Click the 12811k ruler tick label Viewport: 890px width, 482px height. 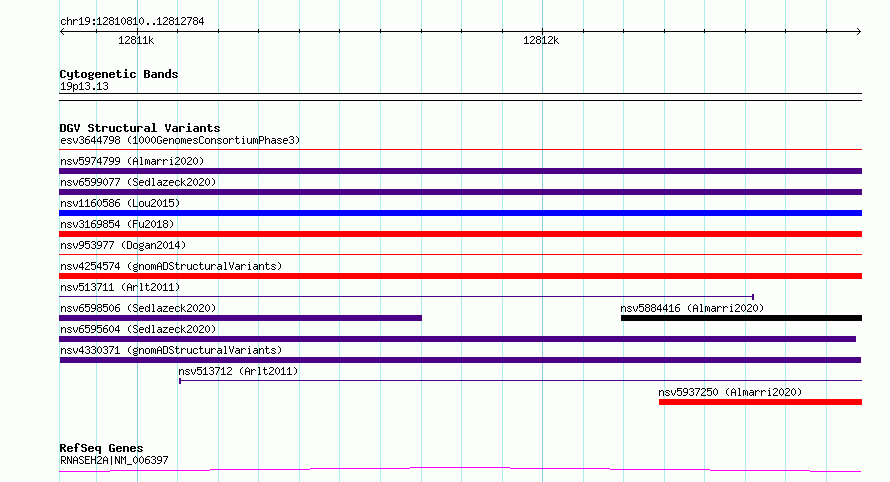136,40
